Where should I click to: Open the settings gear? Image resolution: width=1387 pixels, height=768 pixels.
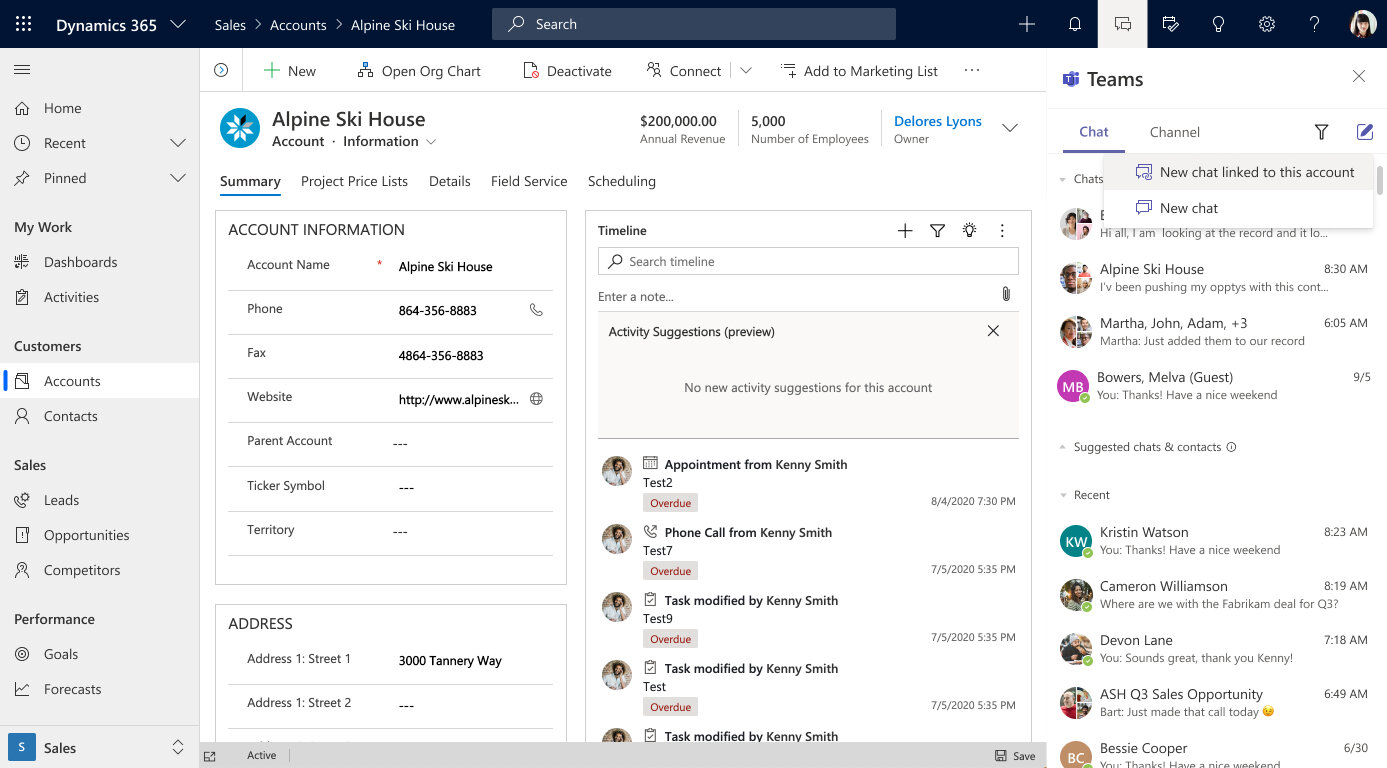coord(1267,24)
